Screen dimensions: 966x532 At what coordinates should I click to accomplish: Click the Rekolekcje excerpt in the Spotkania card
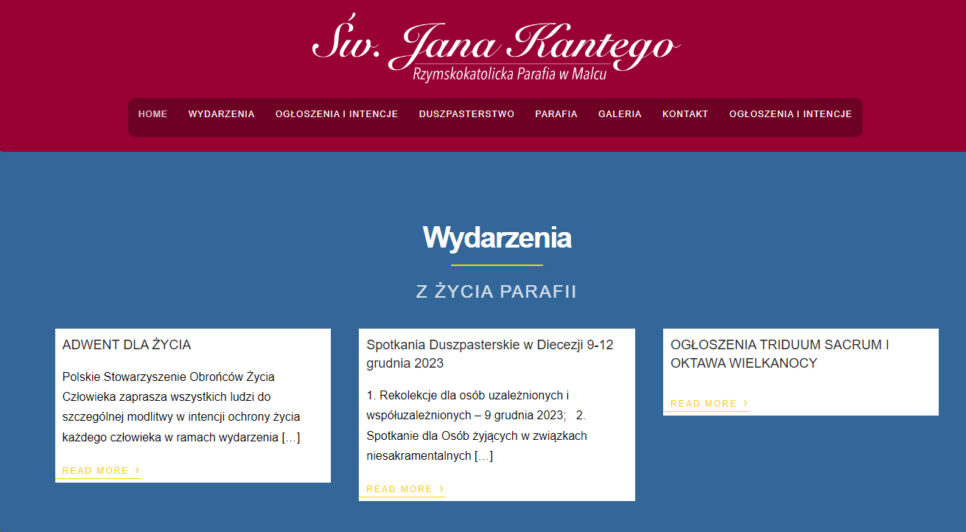click(x=489, y=425)
